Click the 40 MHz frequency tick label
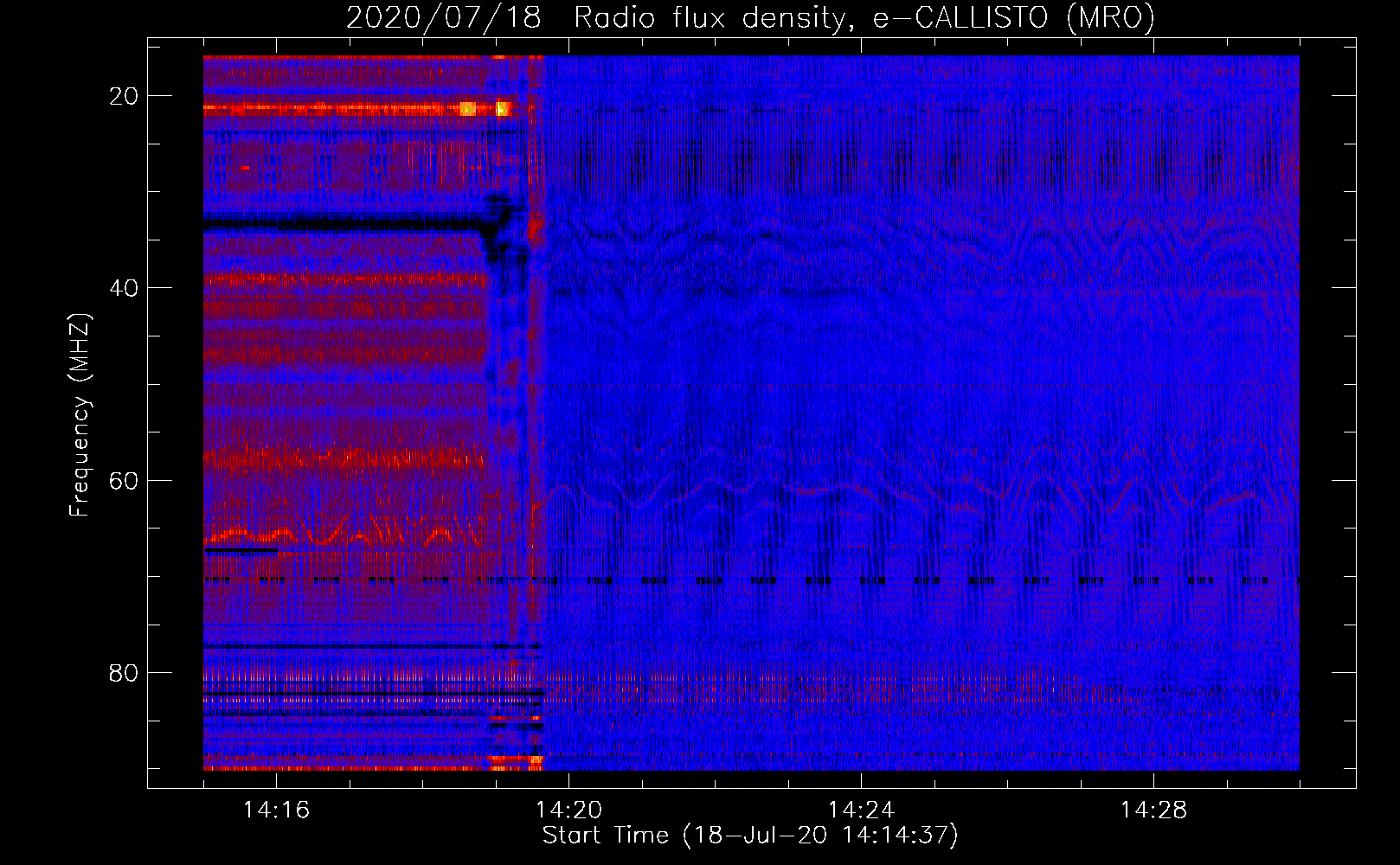This screenshot has height=865, width=1400. click(124, 288)
